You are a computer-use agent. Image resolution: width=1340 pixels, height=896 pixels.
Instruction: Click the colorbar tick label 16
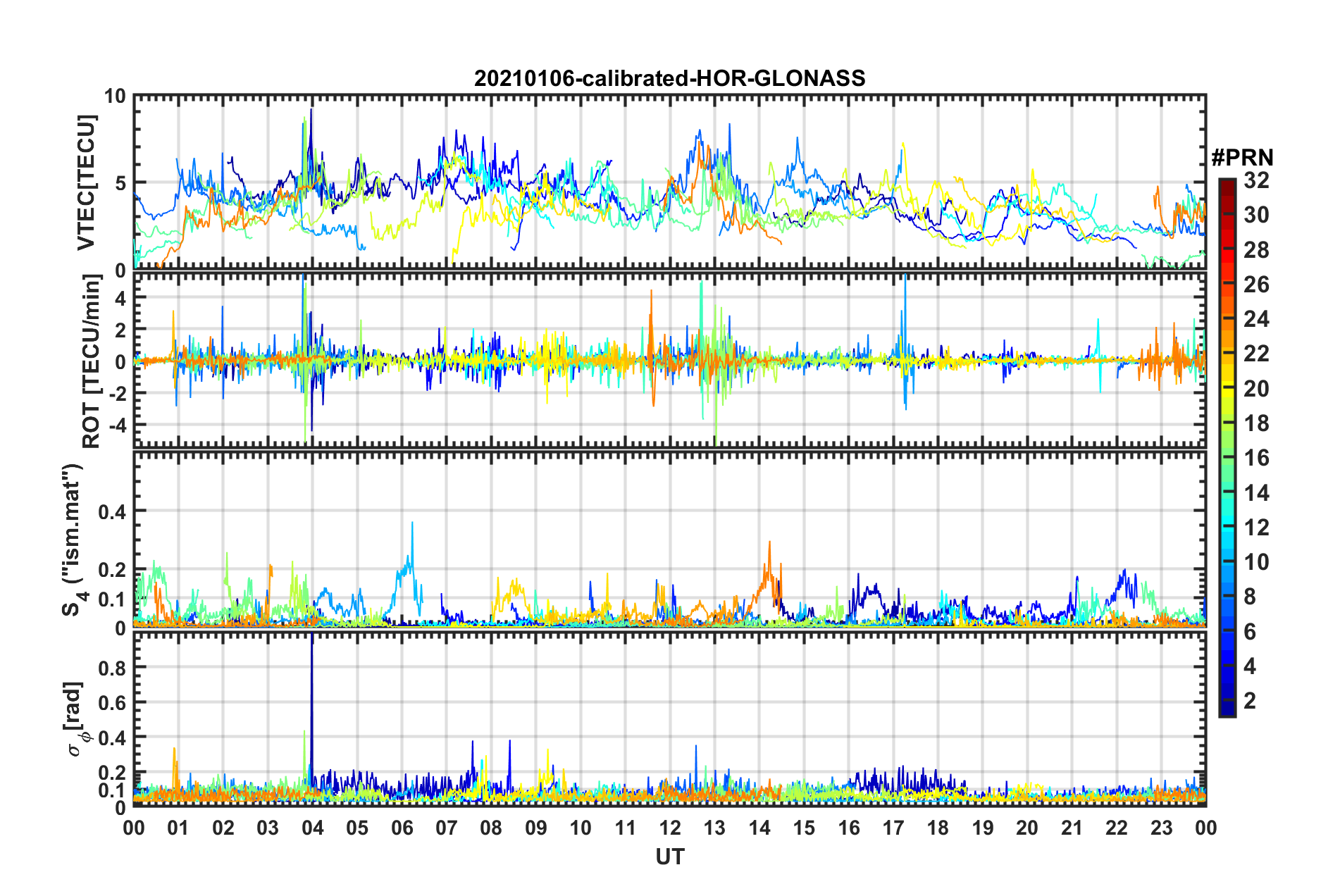point(1256,458)
